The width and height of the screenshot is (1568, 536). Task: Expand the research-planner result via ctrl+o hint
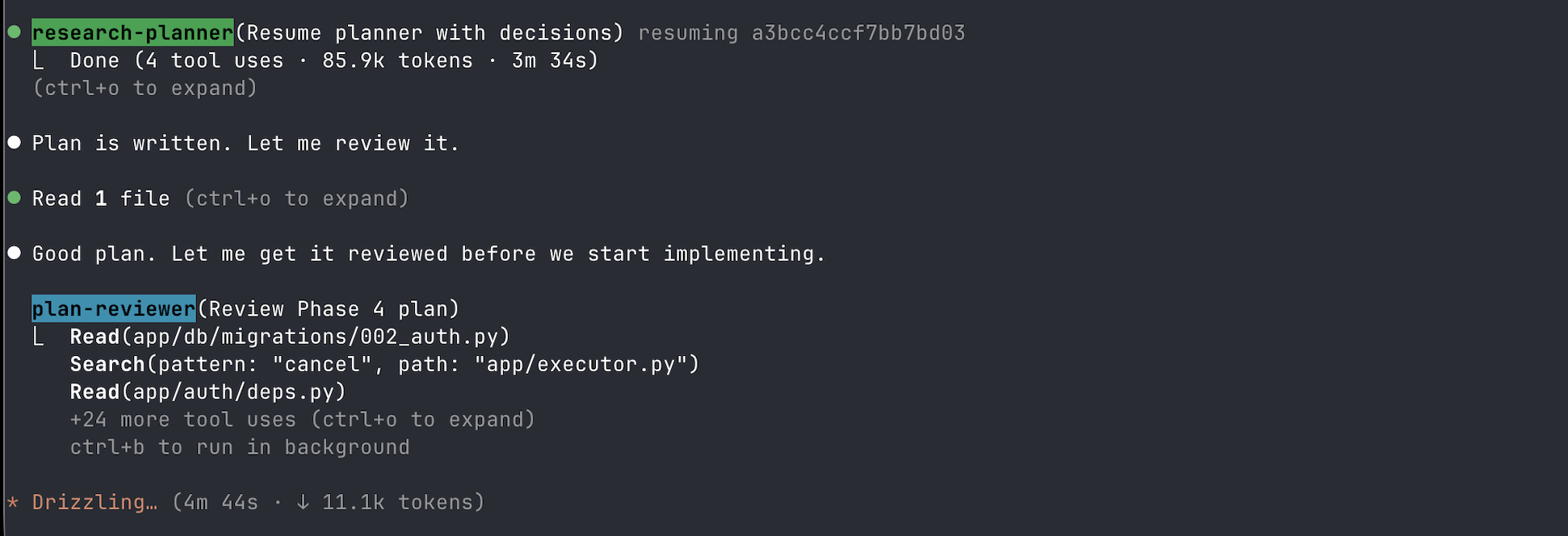pyautogui.click(x=145, y=88)
